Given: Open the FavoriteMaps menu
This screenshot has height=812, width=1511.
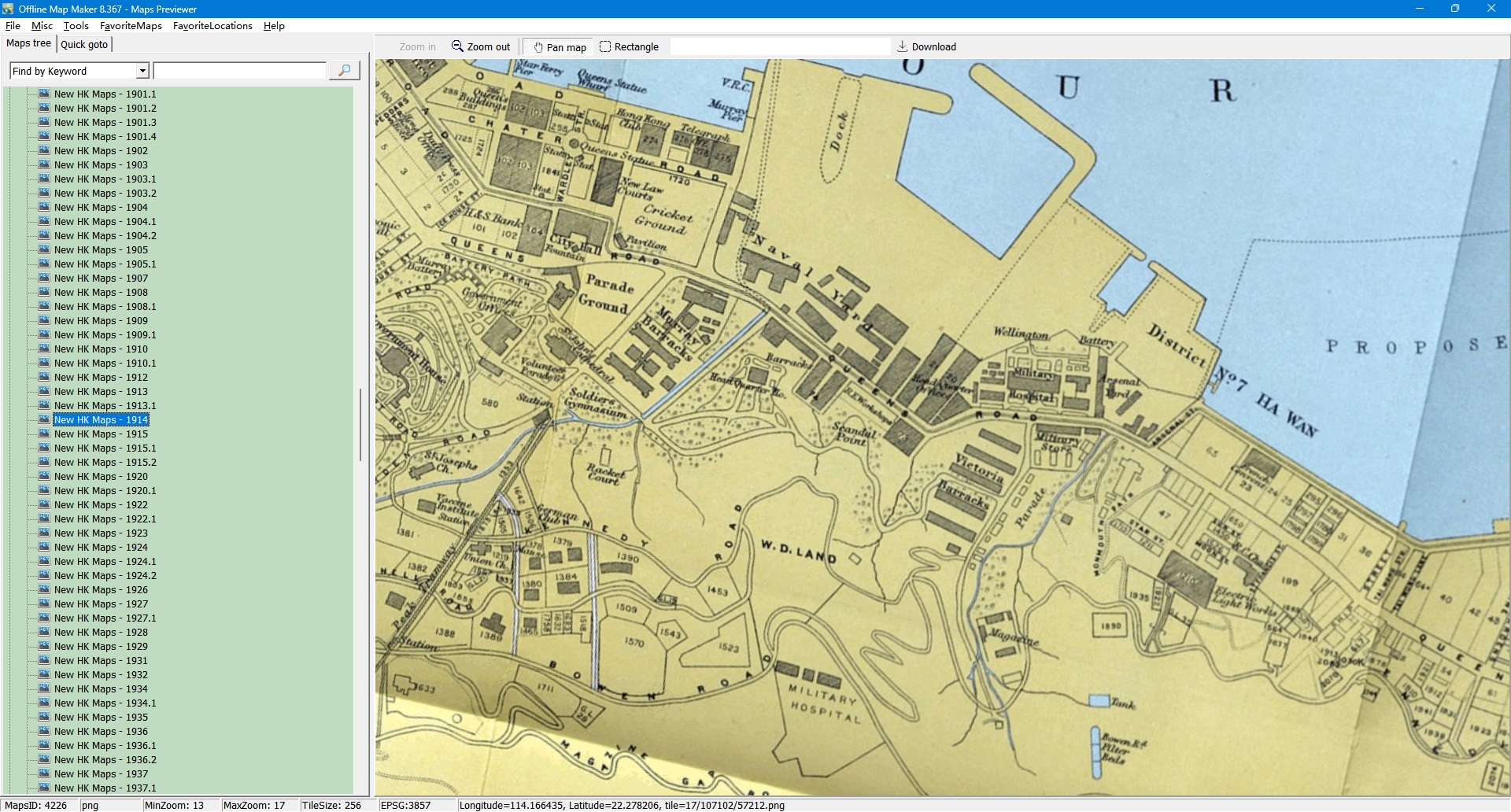Looking at the screenshot, I should coord(131,26).
